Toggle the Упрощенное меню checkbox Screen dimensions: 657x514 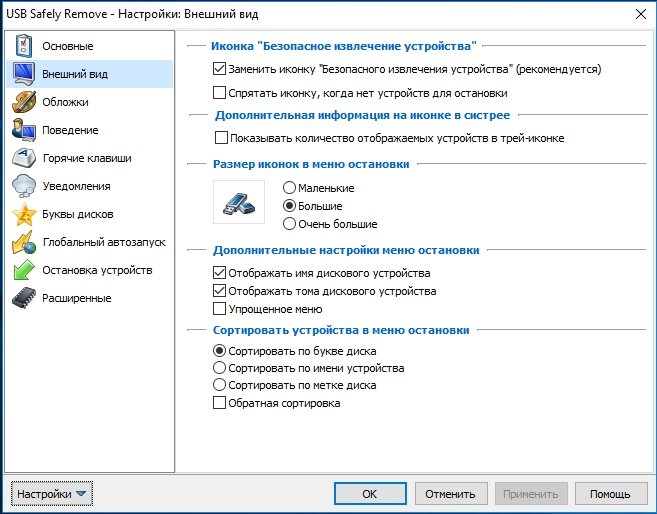221,310
